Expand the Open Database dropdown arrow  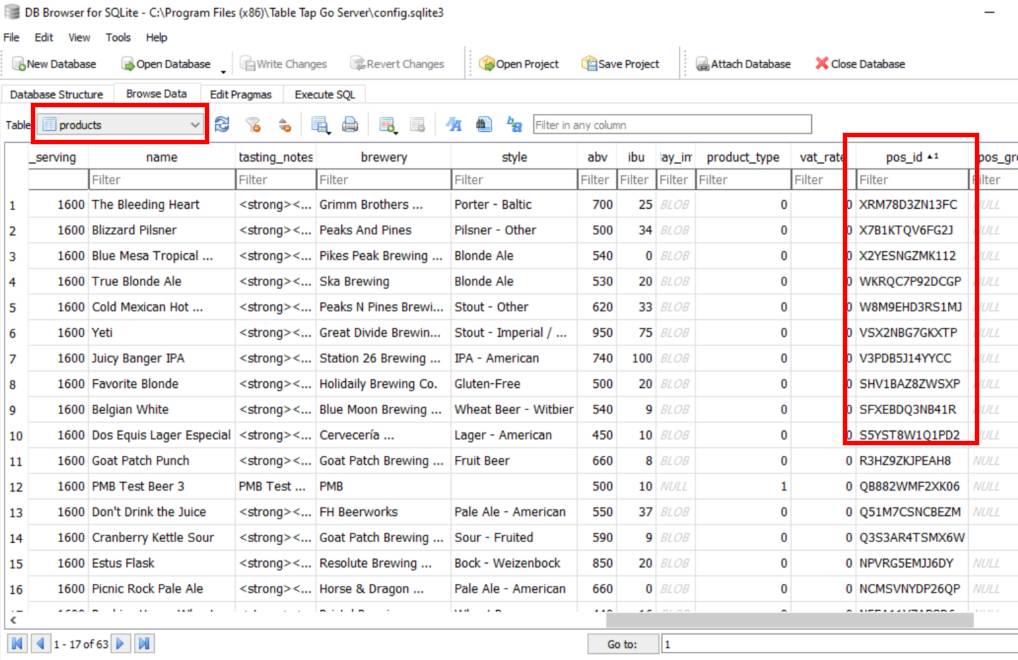223,71
